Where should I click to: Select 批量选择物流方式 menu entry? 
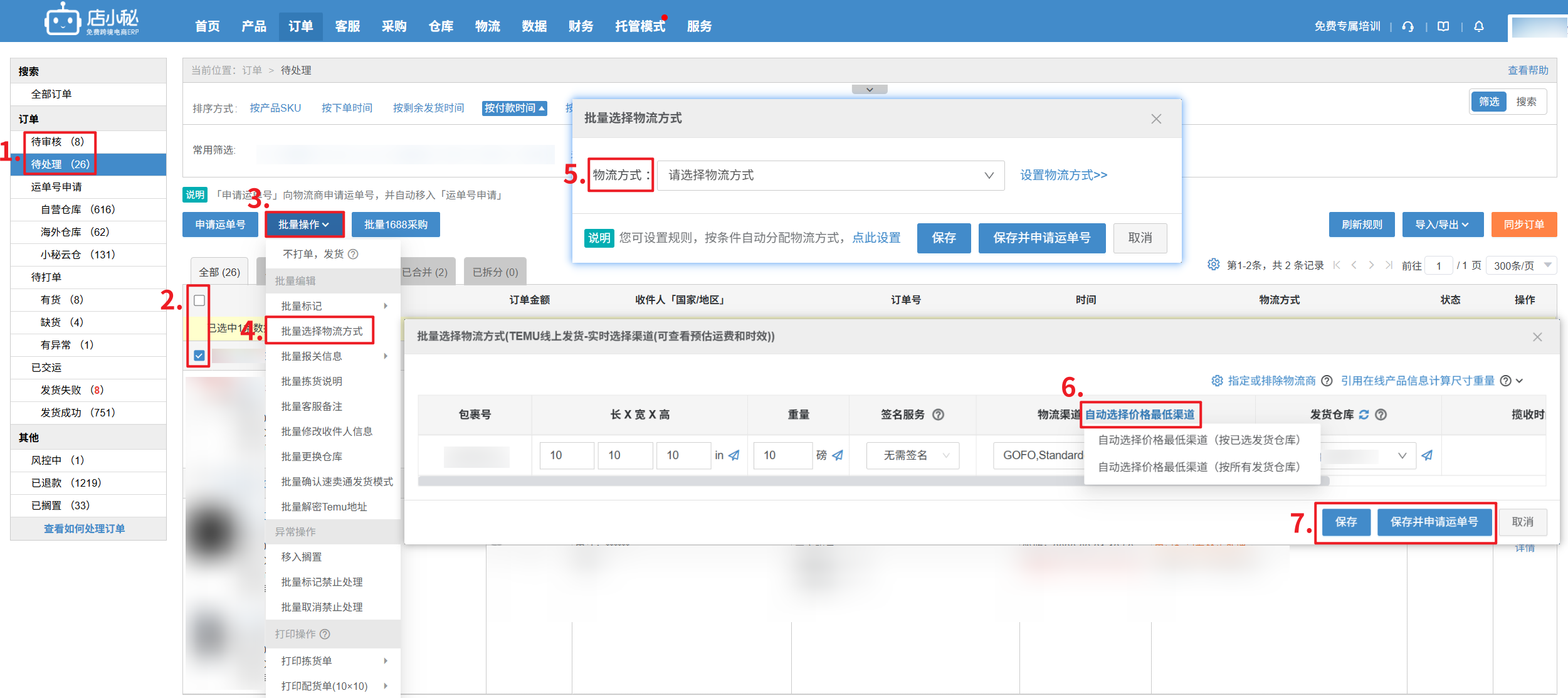pyautogui.click(x=322, y=331)
